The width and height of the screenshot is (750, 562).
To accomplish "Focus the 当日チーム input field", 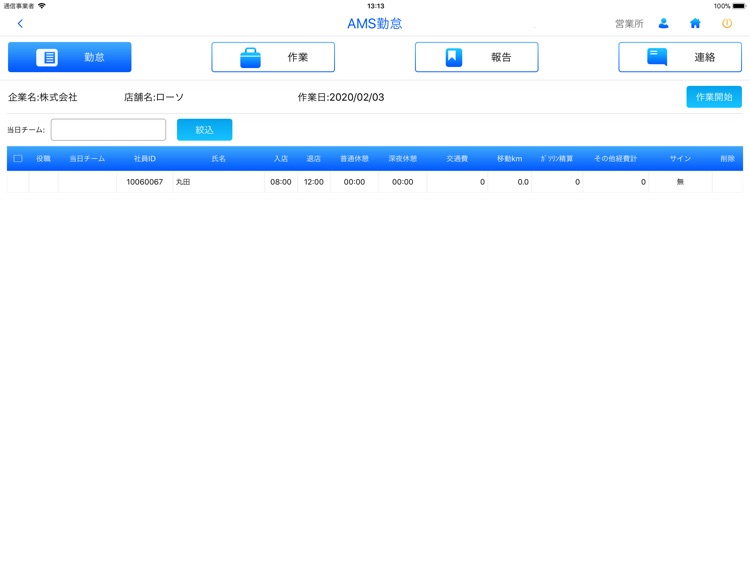I will (x=109, y=130).
